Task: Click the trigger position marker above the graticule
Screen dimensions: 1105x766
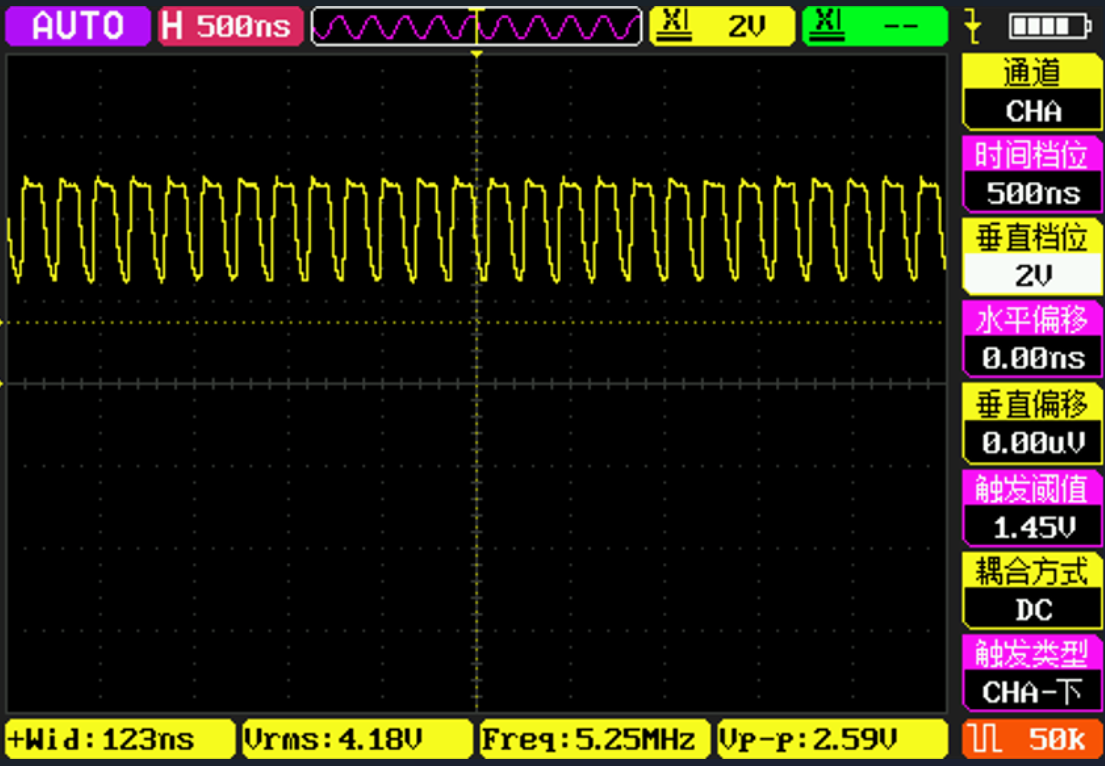Action: point(477,54)
